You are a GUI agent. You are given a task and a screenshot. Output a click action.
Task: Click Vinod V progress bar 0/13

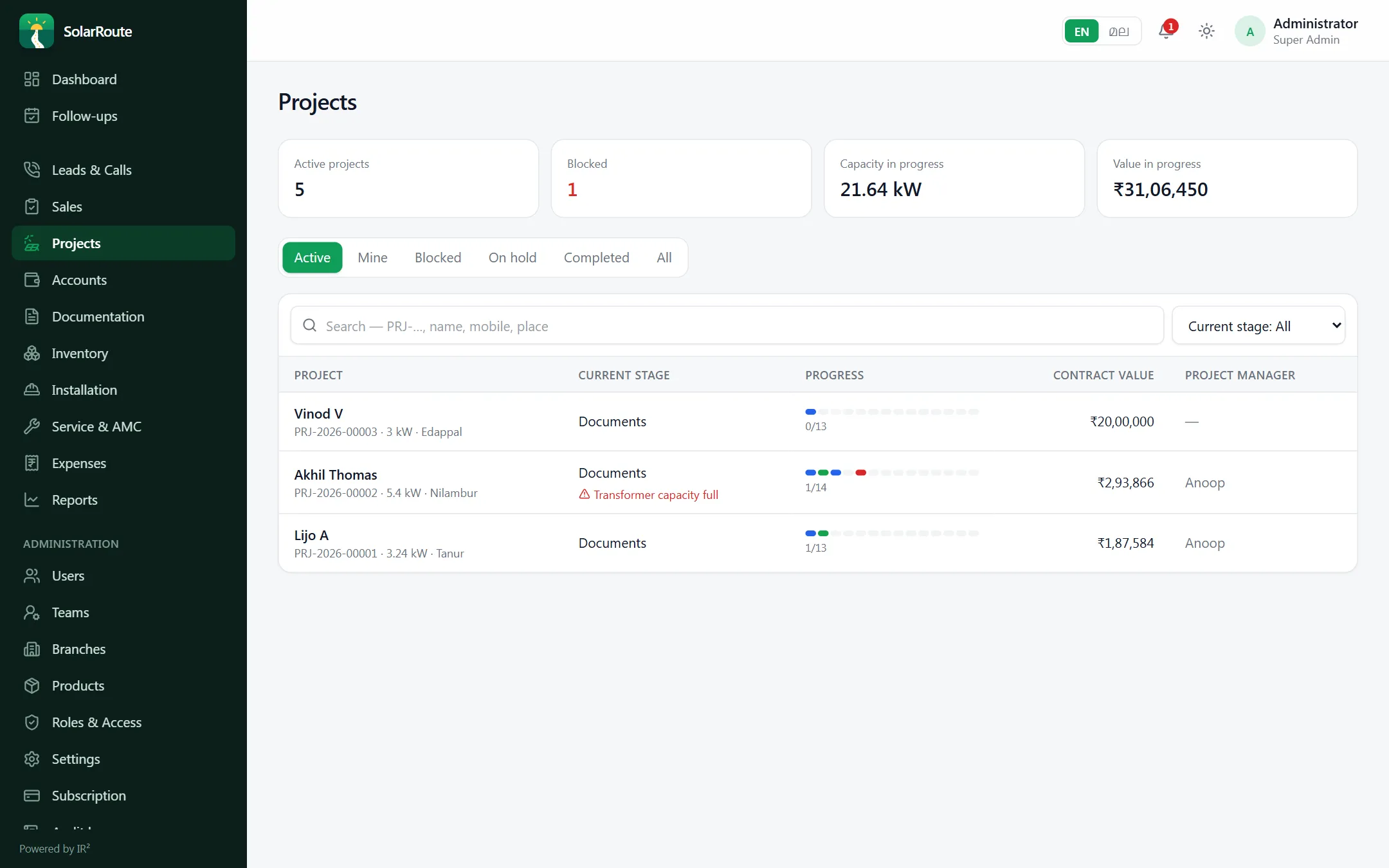tap(892, 411)
